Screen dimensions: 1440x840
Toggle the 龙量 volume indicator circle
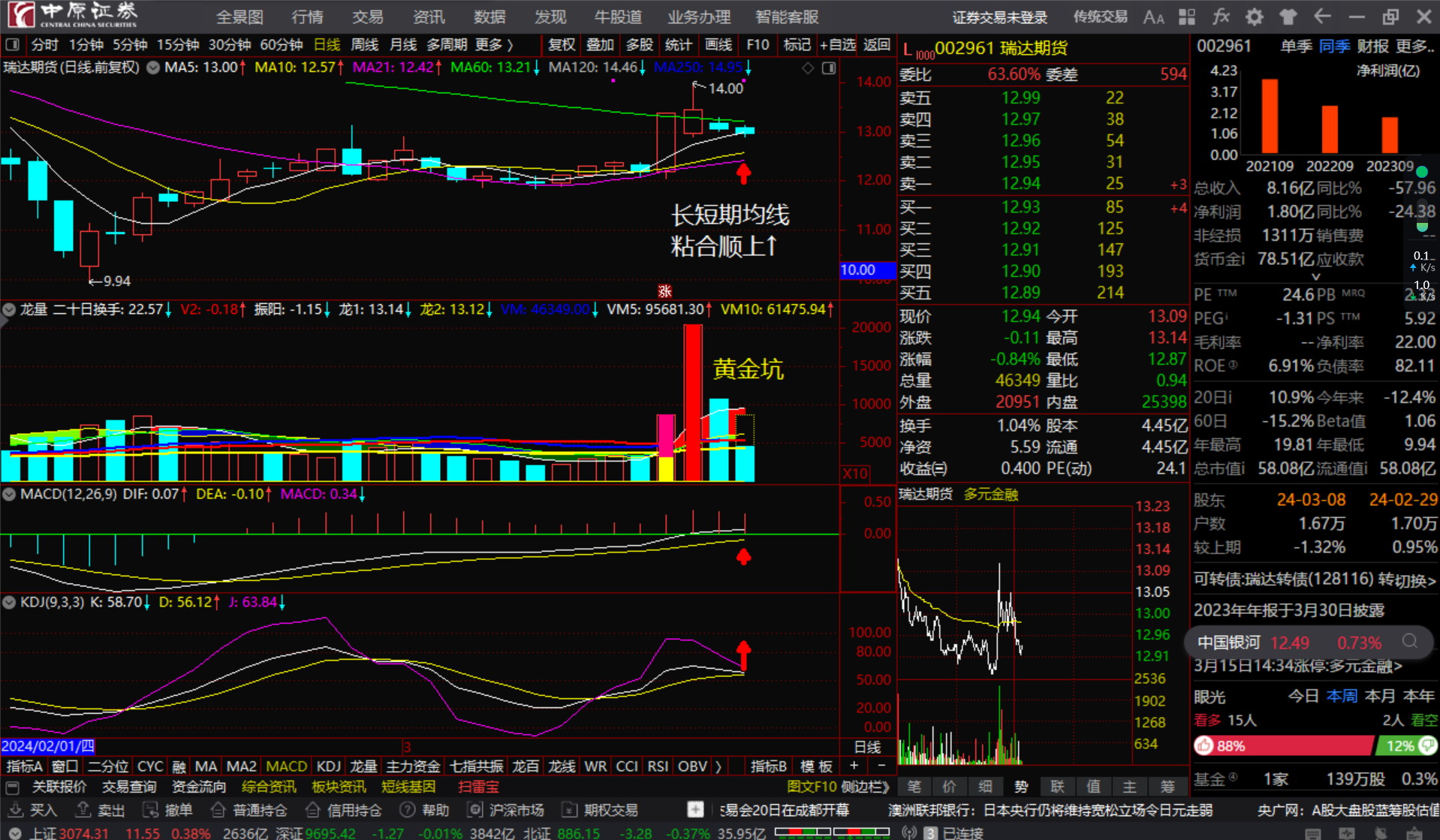coord(9,309)
